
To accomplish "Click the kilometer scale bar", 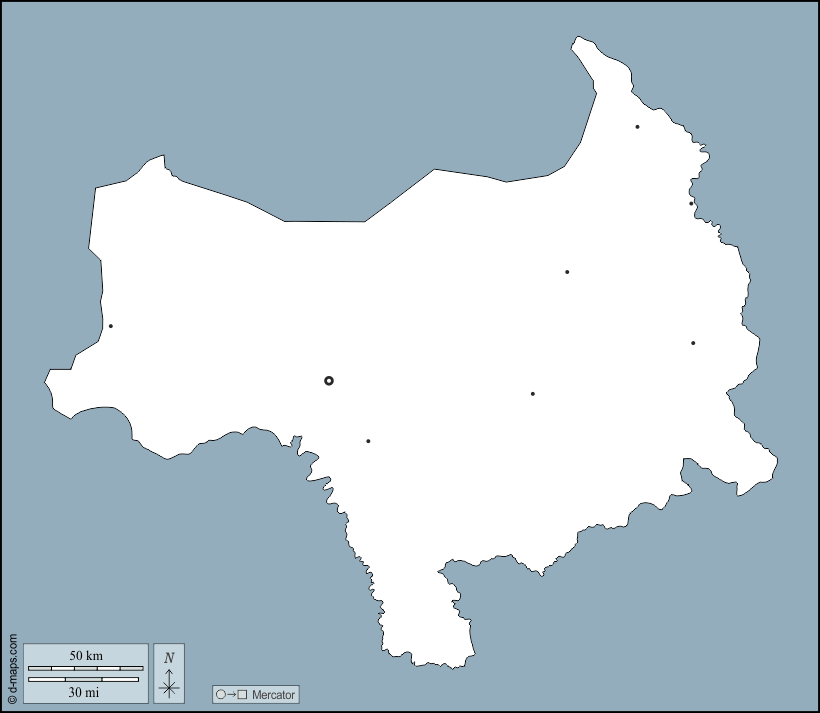I will pyautogui.click(x=86, y=667).
